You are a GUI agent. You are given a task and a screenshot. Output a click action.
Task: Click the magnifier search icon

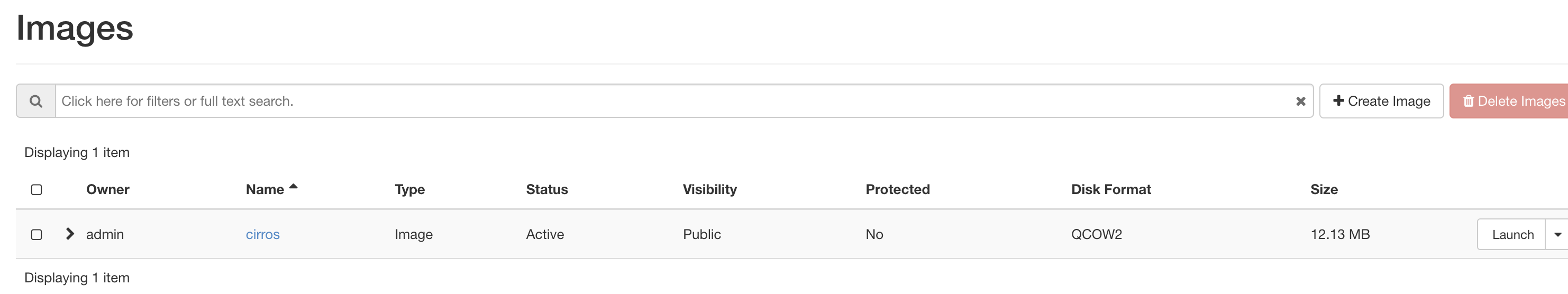[x=36, y=101]
